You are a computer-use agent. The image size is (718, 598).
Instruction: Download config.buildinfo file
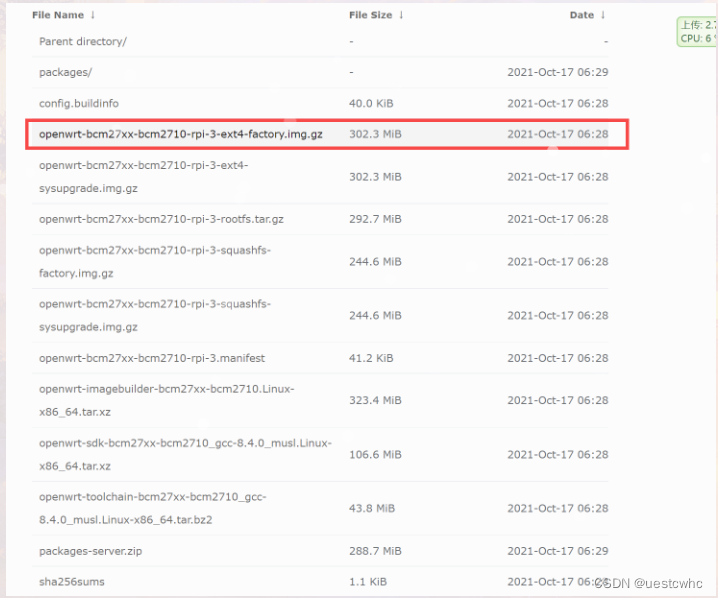[x=79, y=103]
